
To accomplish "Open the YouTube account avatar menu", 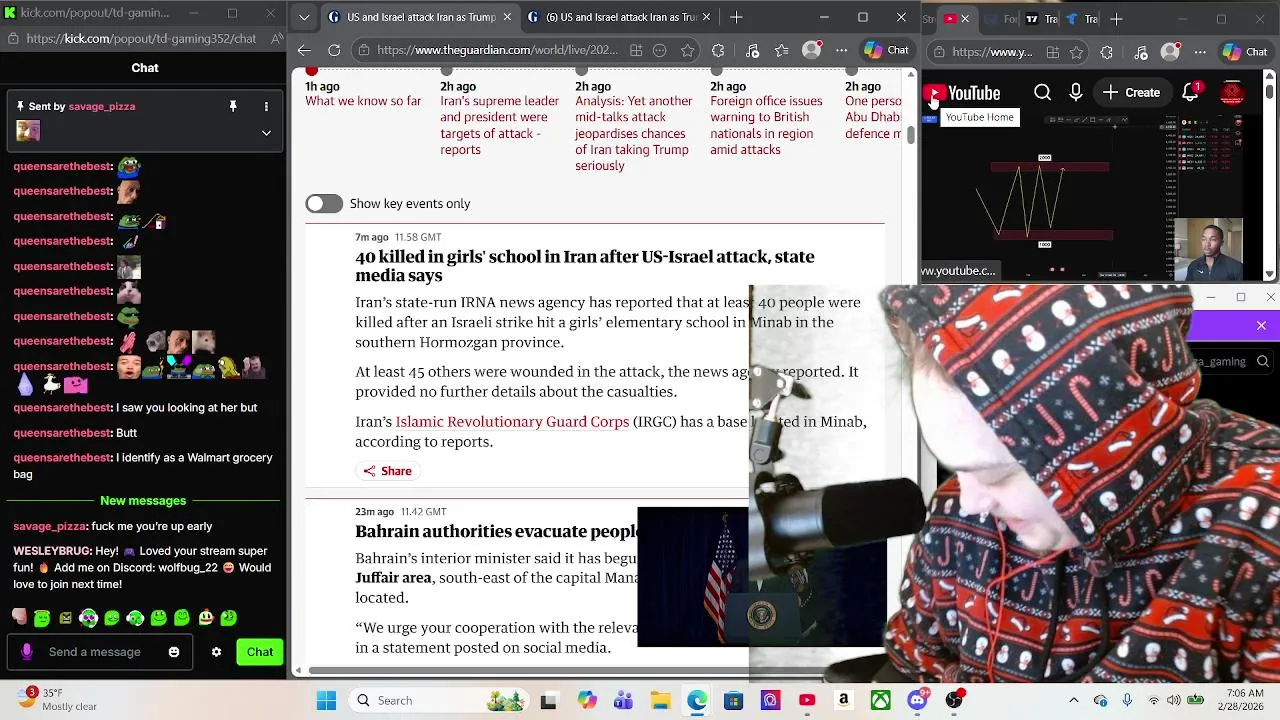I will pos(1232,93).
